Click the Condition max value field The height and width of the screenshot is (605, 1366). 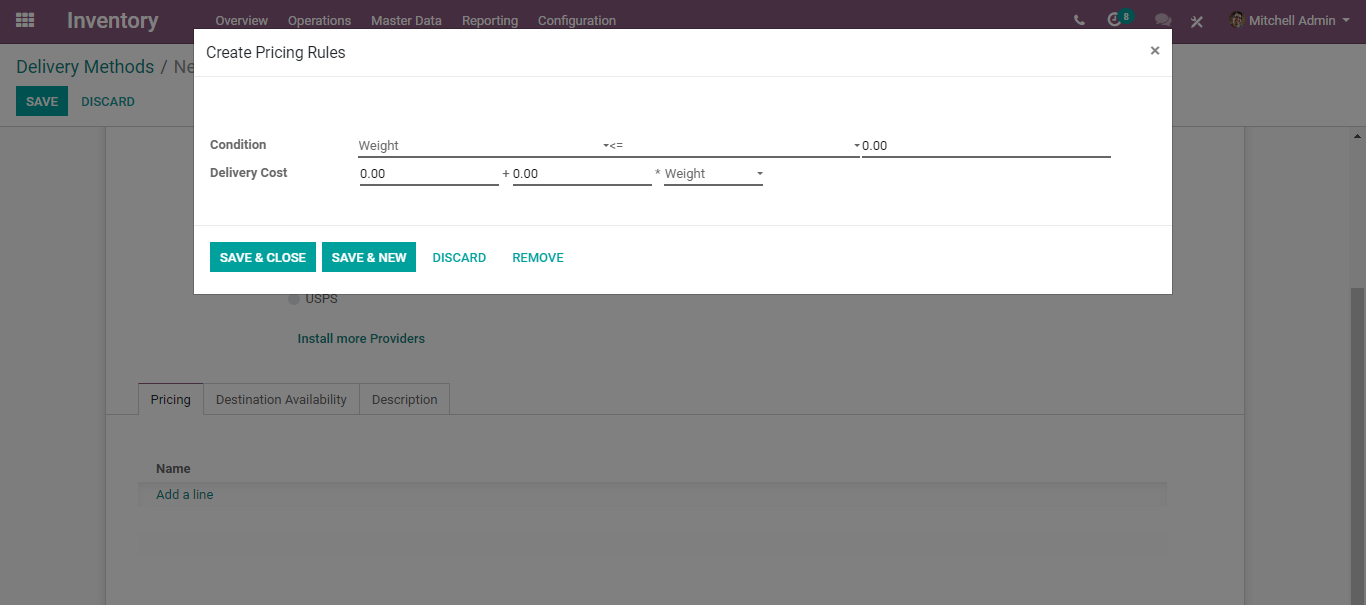click(986, 146)
